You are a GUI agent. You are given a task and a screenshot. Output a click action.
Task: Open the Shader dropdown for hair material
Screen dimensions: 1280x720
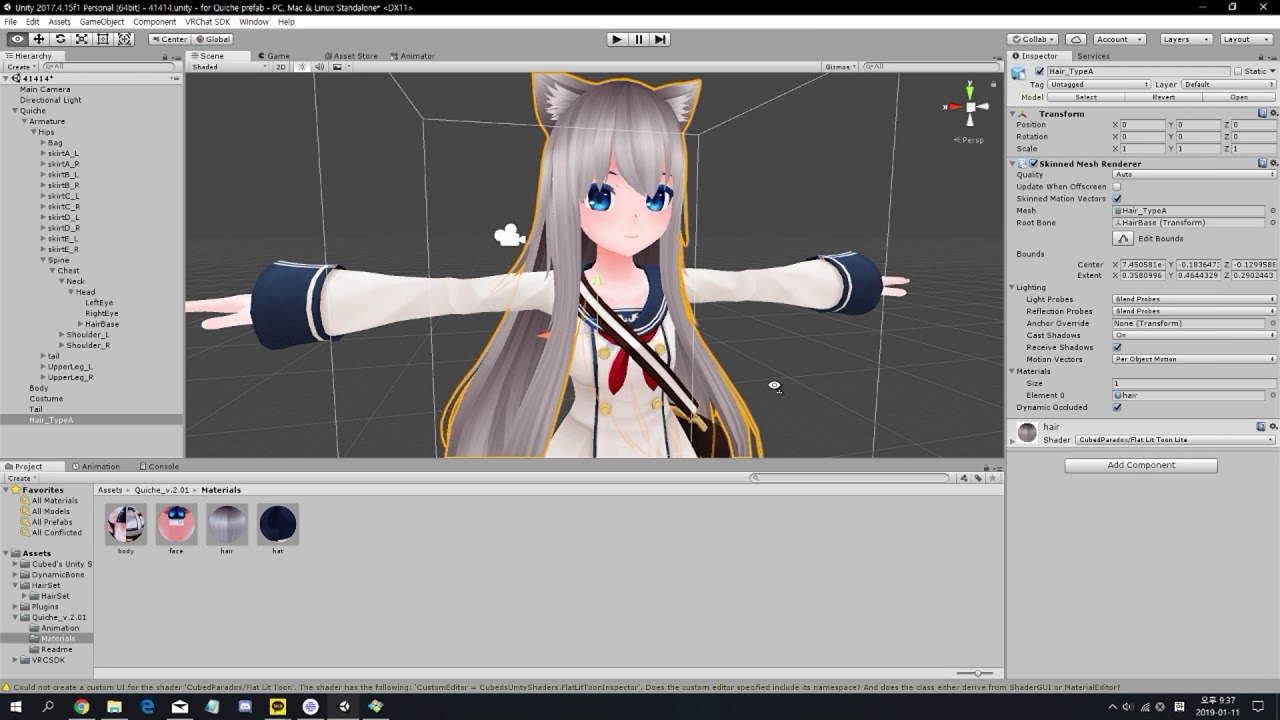[x=1176, y=440]
